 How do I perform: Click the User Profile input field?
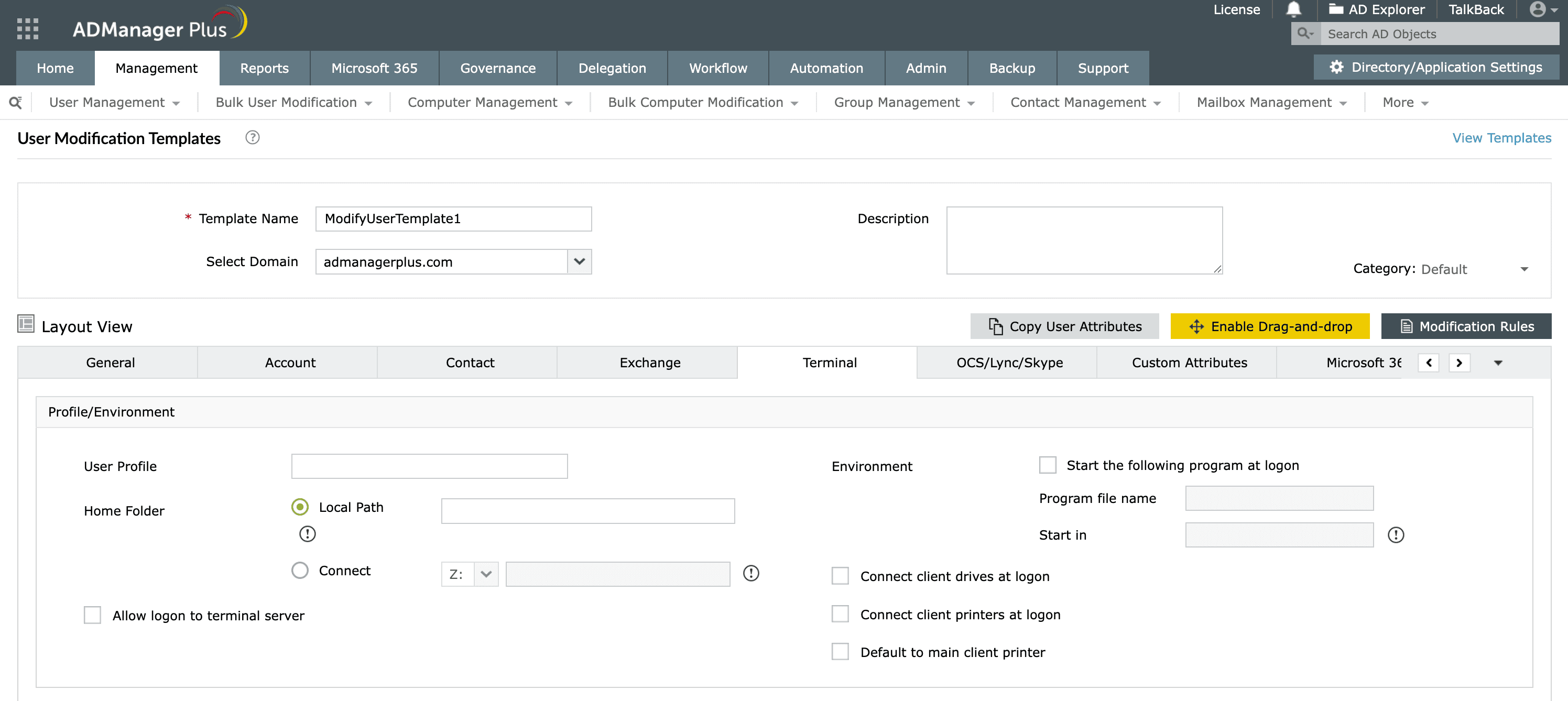click(429, 466)
